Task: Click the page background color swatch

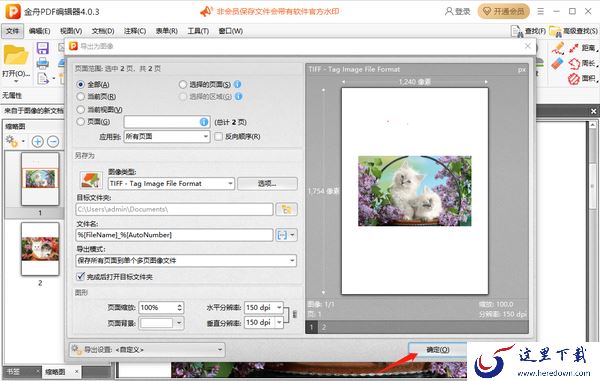Action: pyautogui.click(x=157, y=323)
